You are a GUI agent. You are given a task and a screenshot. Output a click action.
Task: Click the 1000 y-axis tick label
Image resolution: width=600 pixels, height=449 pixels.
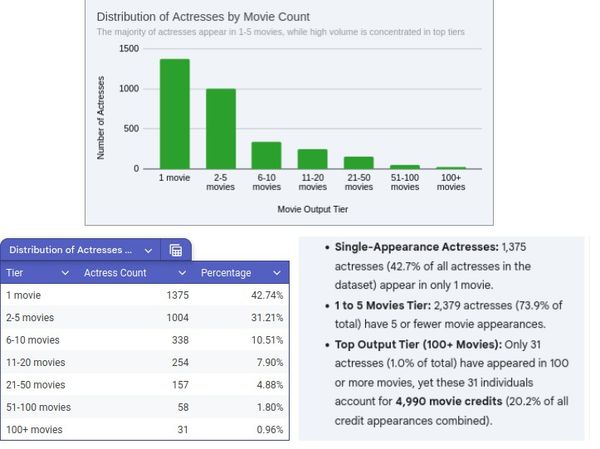coord(129,89)
